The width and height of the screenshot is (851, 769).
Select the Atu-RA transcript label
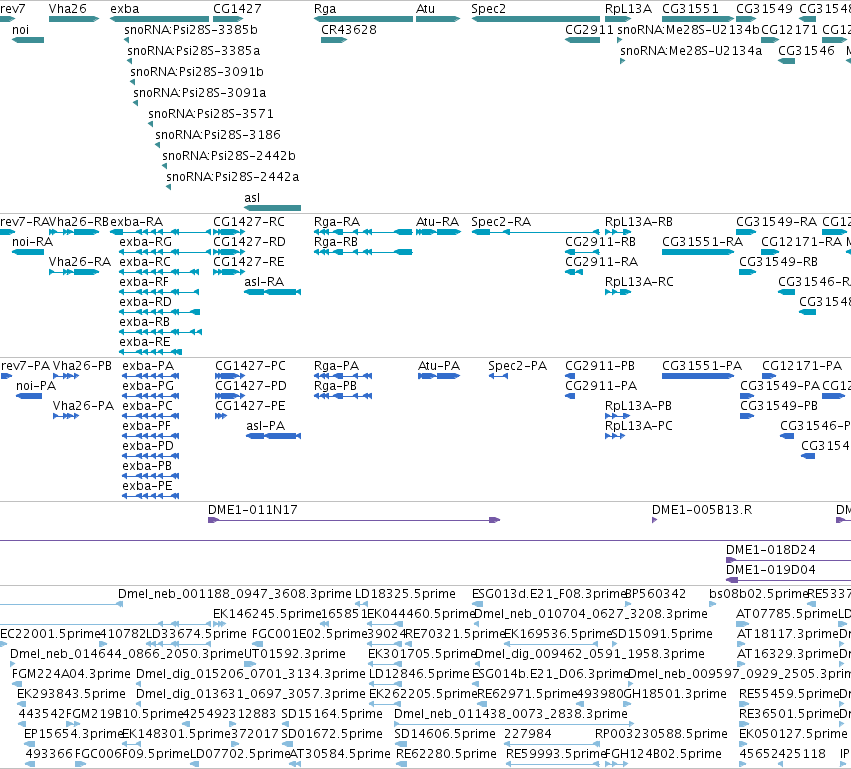click(437, 222)
